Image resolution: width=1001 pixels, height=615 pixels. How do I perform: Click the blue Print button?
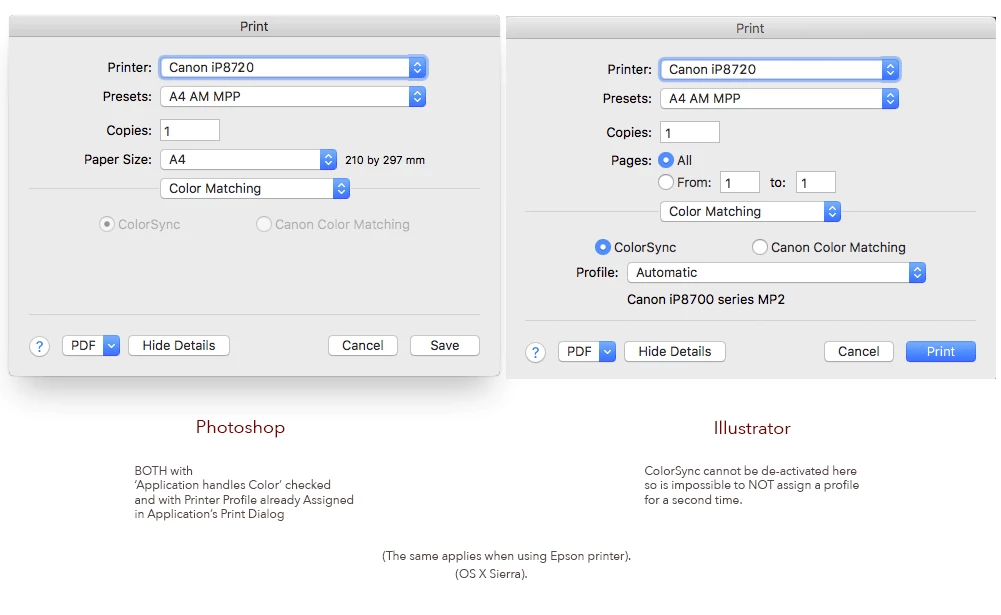tap(940, 351)
